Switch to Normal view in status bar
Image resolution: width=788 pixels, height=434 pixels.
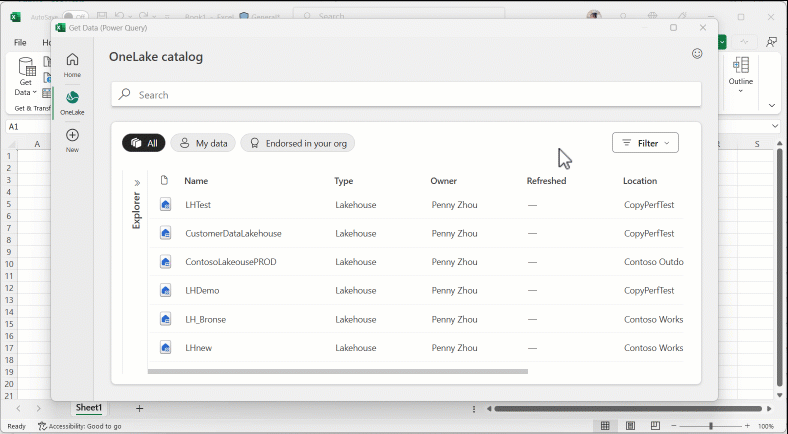[x=605, y=425]
